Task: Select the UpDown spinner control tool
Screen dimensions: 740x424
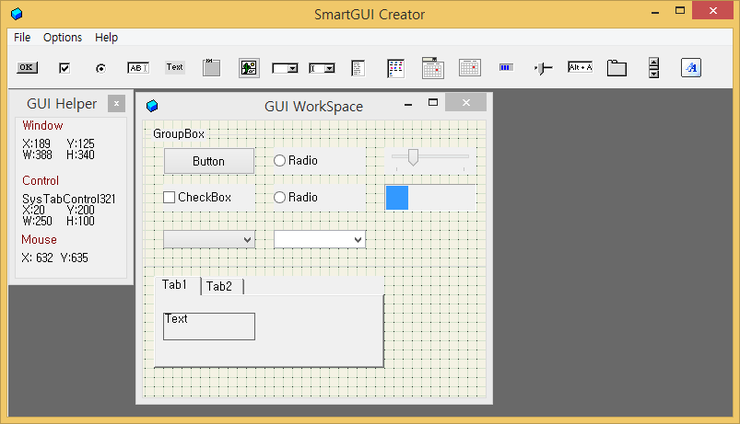Action: coord(654,68)
